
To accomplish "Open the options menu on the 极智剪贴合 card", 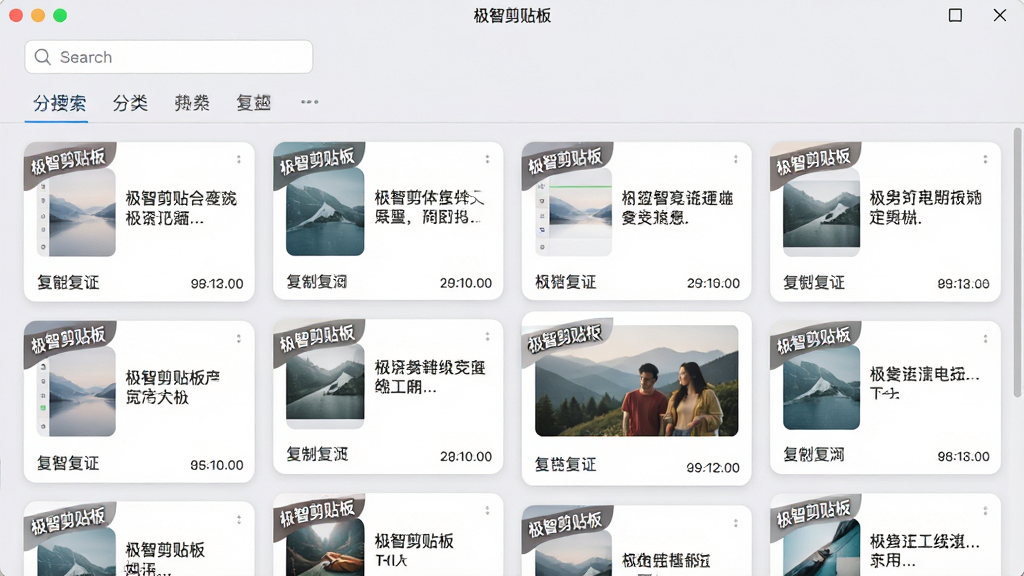I will click(239, 159).
